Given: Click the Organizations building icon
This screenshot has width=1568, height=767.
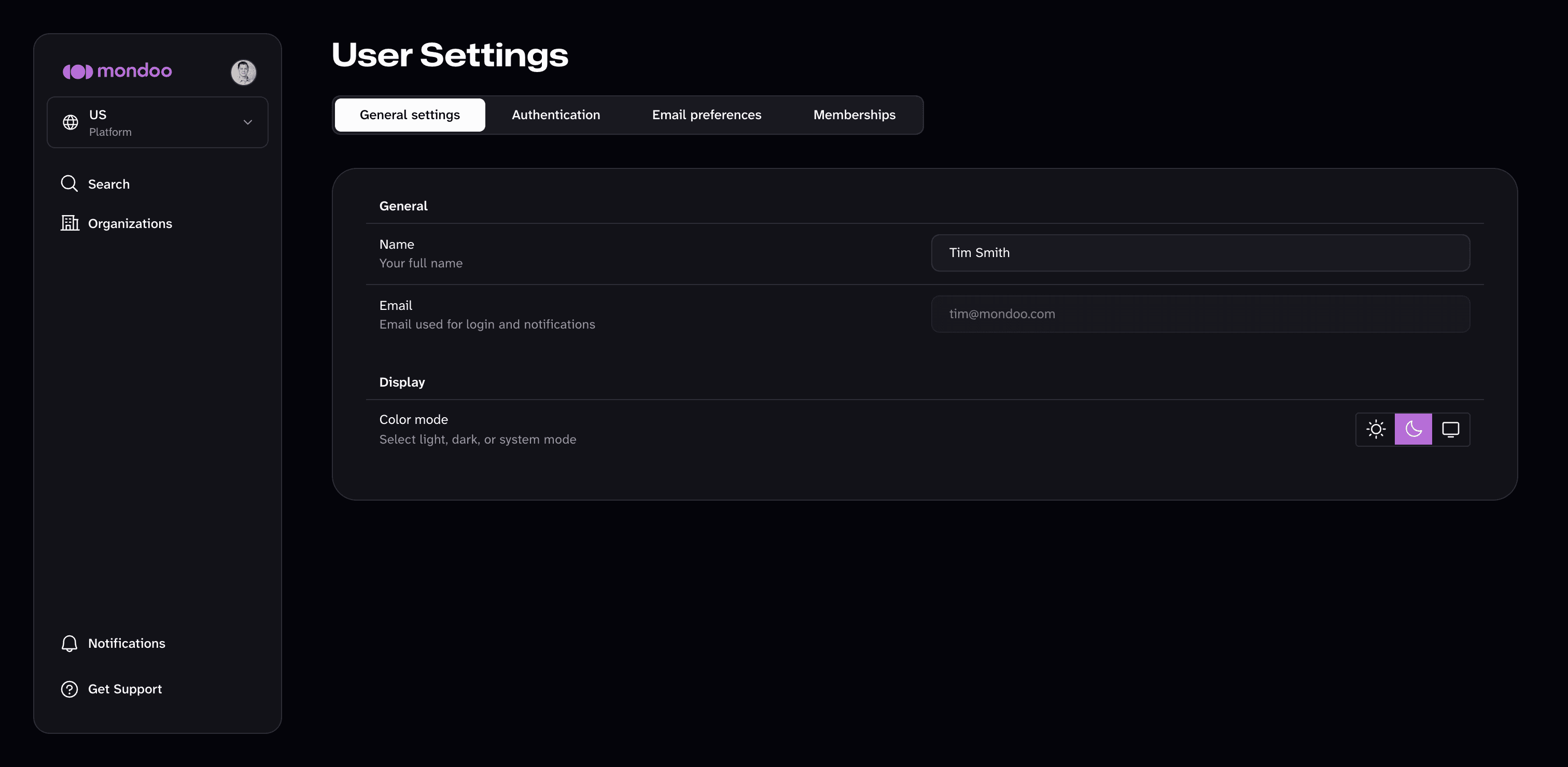Looking at the screenshot, I should (70, 223).
